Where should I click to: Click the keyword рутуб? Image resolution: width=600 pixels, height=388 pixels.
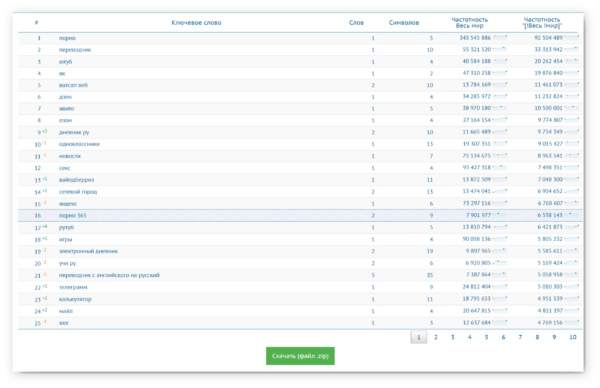(x=66, y=227)
